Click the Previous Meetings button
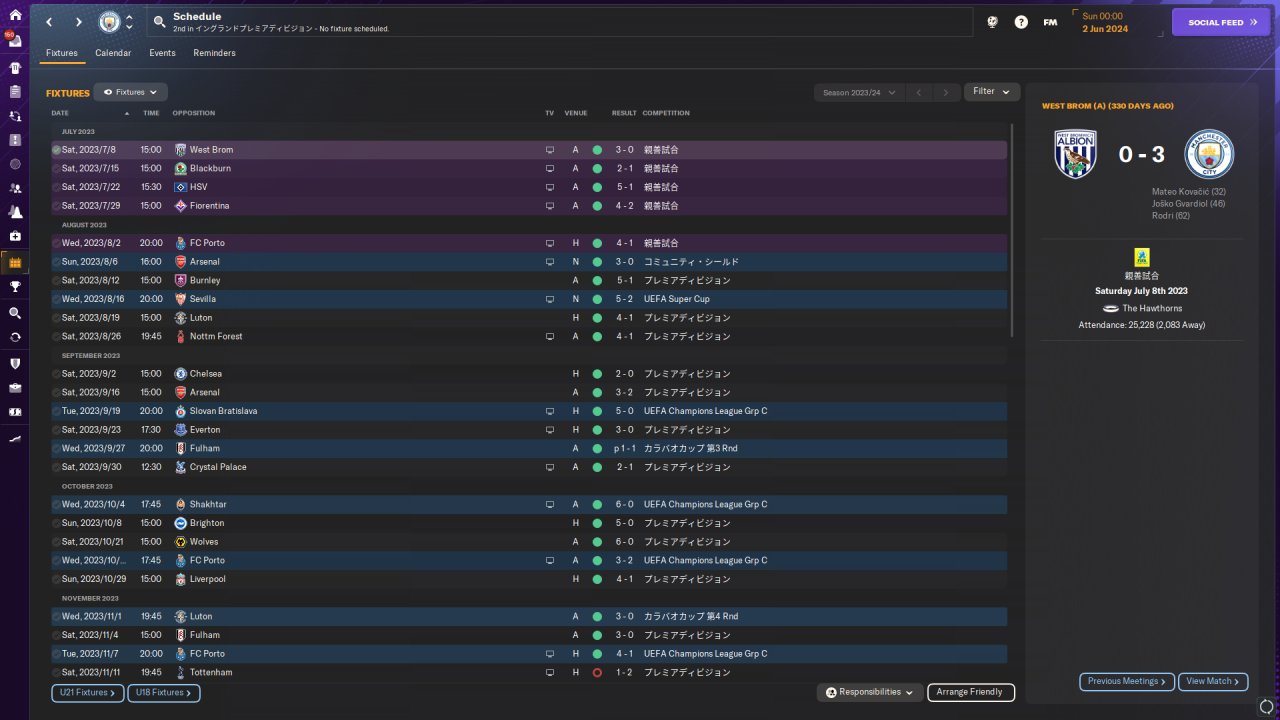The height and width of the screenshot is (720, 1280). tap(1127, 681)
